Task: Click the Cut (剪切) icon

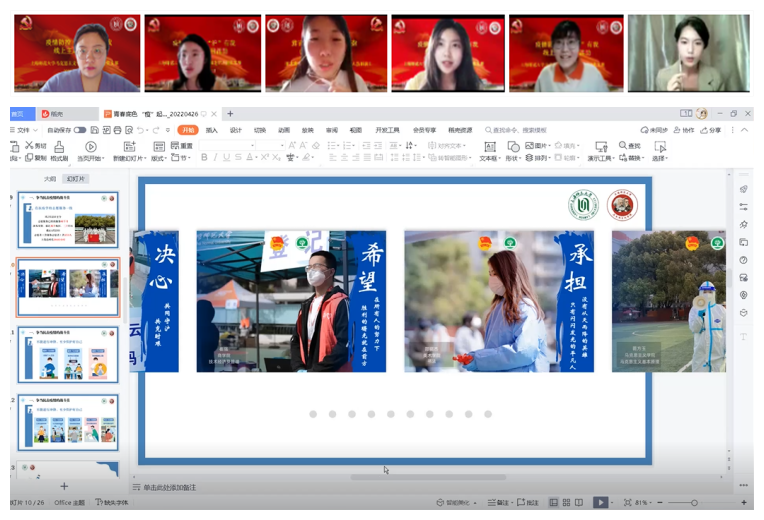Action: 35,146
